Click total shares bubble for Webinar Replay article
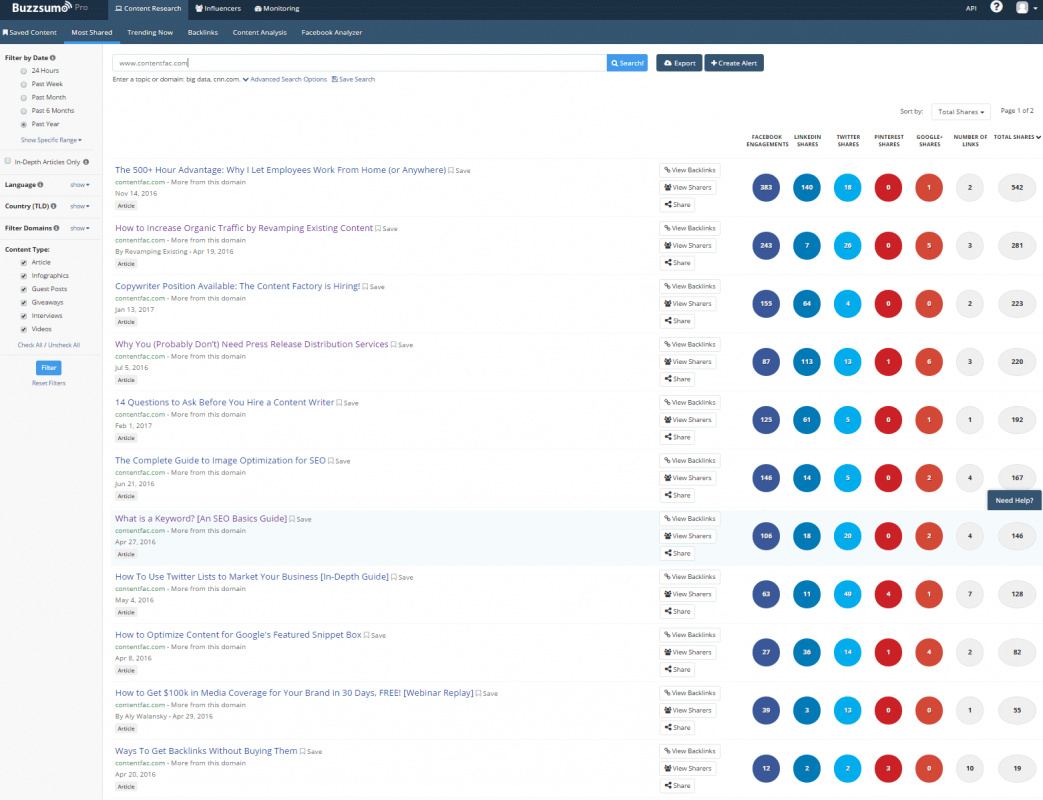Viewport: 1043px width, 800px height. (1017, 710)
